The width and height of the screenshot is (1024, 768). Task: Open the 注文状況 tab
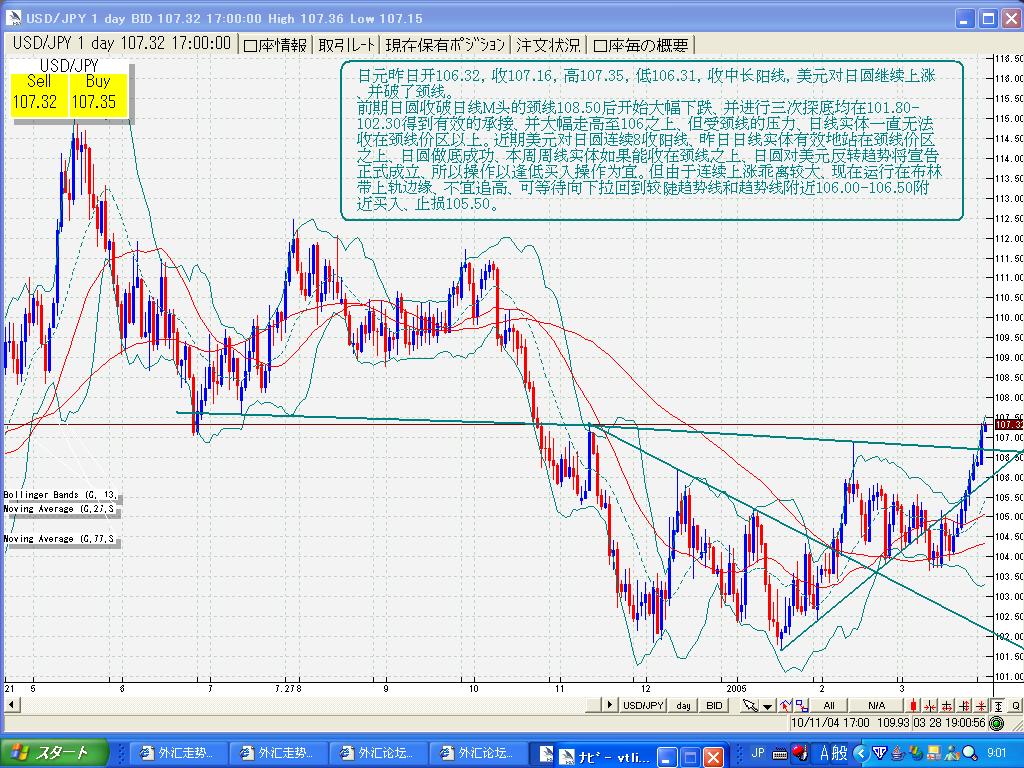pyautogui.click(x=548, y=45)
